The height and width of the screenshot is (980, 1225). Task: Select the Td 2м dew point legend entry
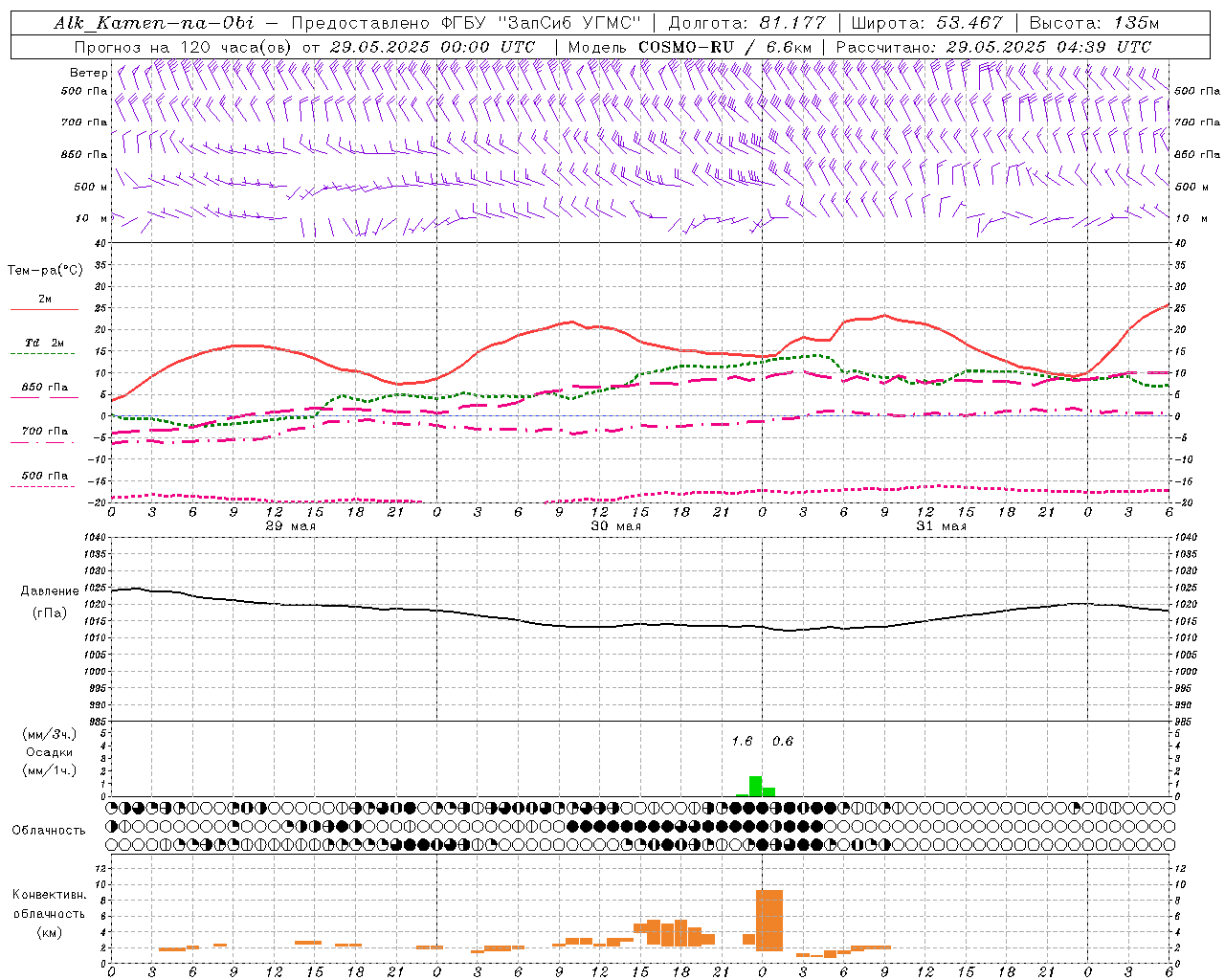pyautogui.click(x=44, y=345)
